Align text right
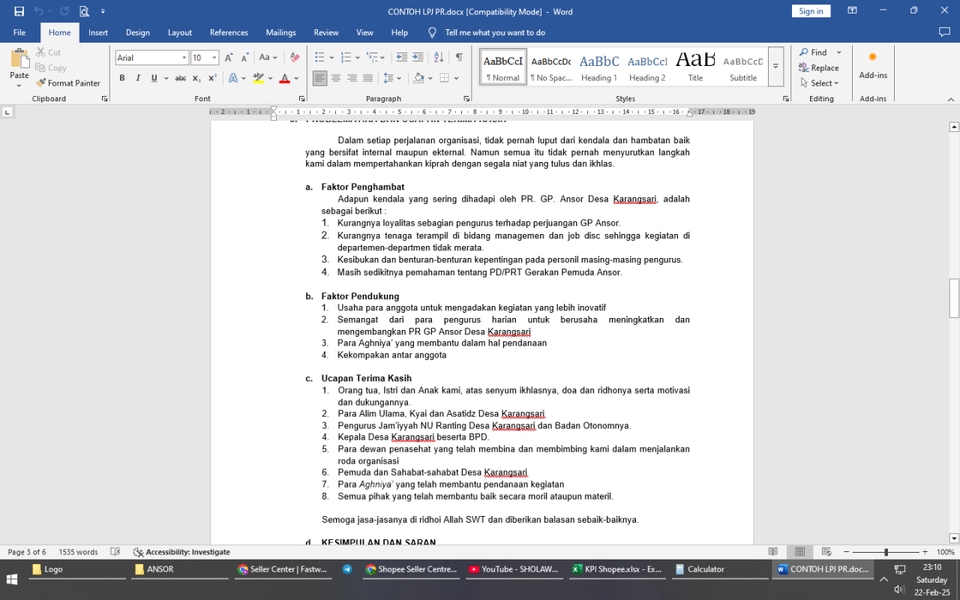This screenshot has height=600, width=960. point(352,78)
